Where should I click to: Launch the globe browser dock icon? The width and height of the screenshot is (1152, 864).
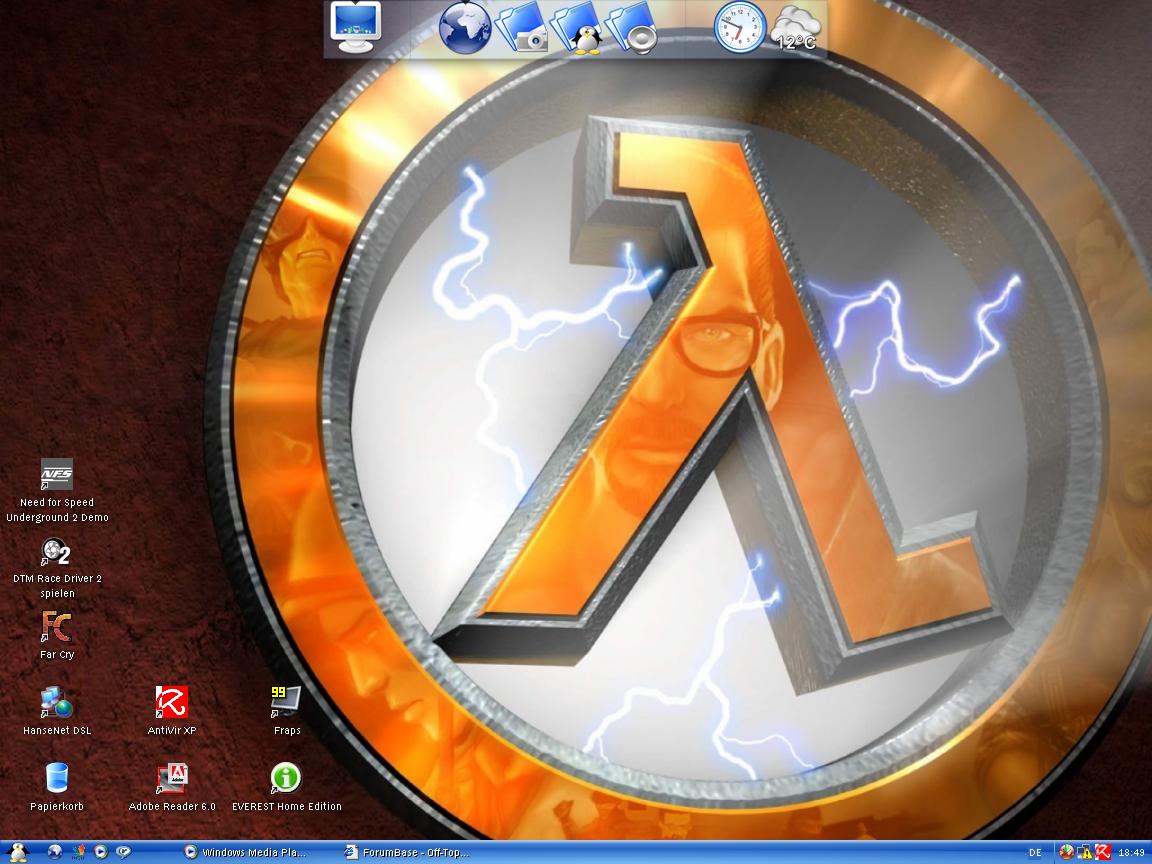tap(464, 28)
